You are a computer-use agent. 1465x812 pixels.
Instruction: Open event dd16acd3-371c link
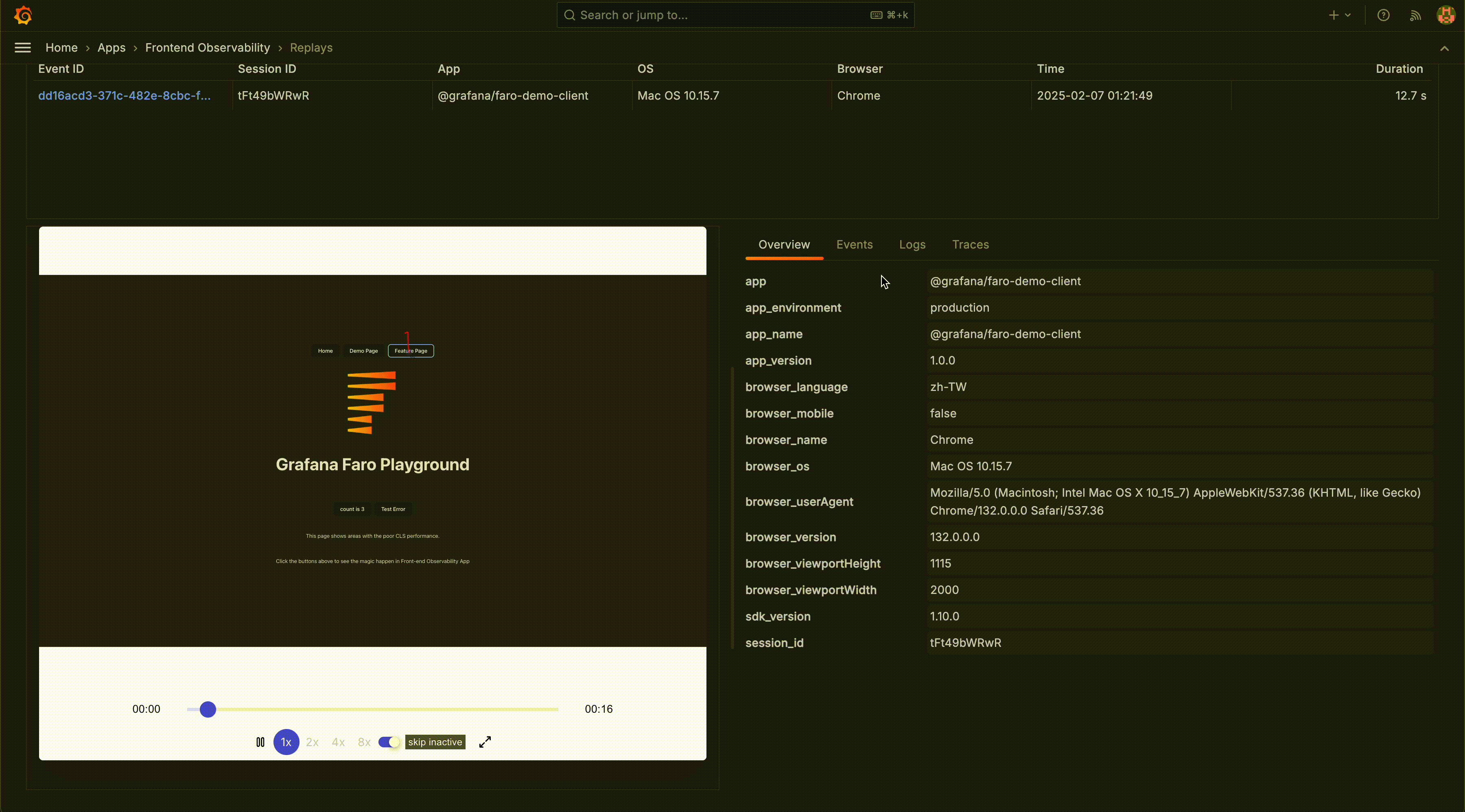[124, 96]
